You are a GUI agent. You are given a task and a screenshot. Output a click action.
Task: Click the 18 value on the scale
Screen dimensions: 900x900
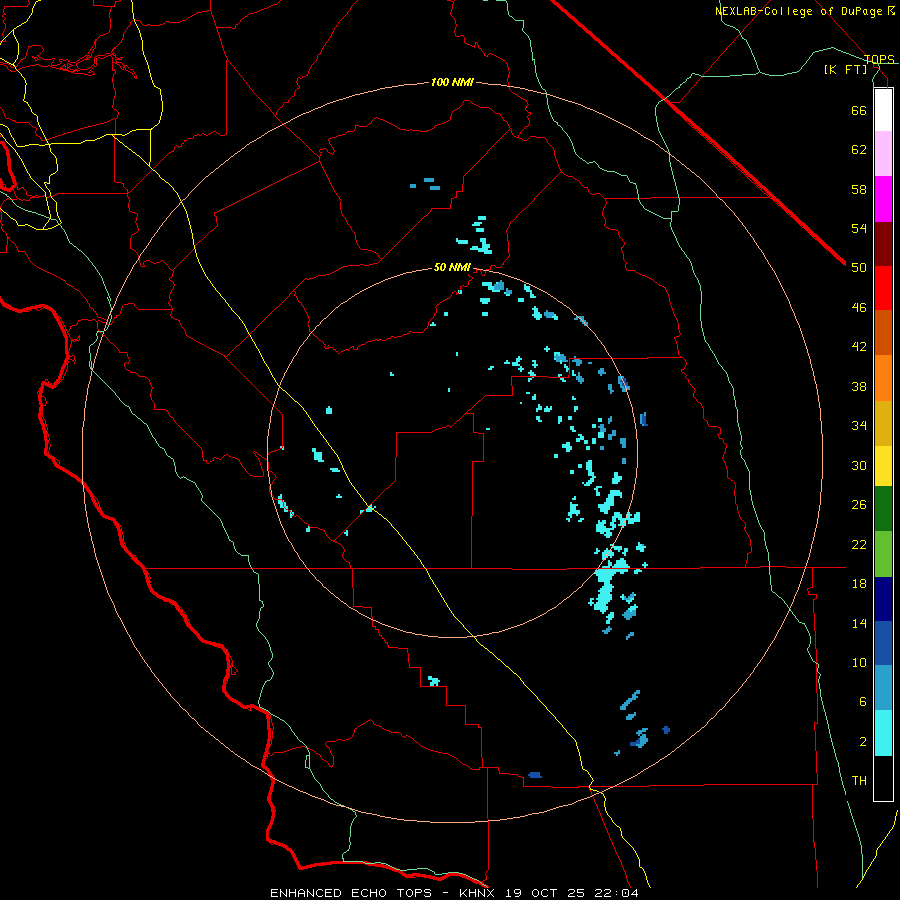[x=859, y=584]
